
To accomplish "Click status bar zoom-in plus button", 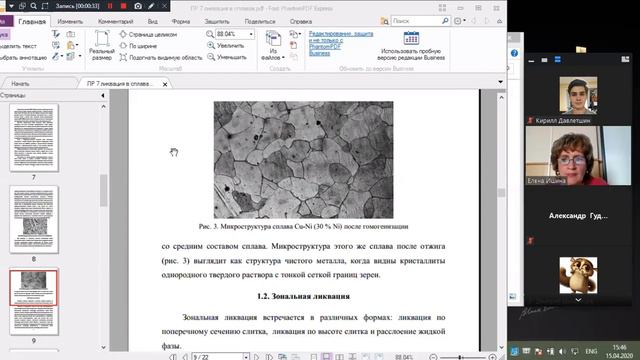I will click(492, 357).
